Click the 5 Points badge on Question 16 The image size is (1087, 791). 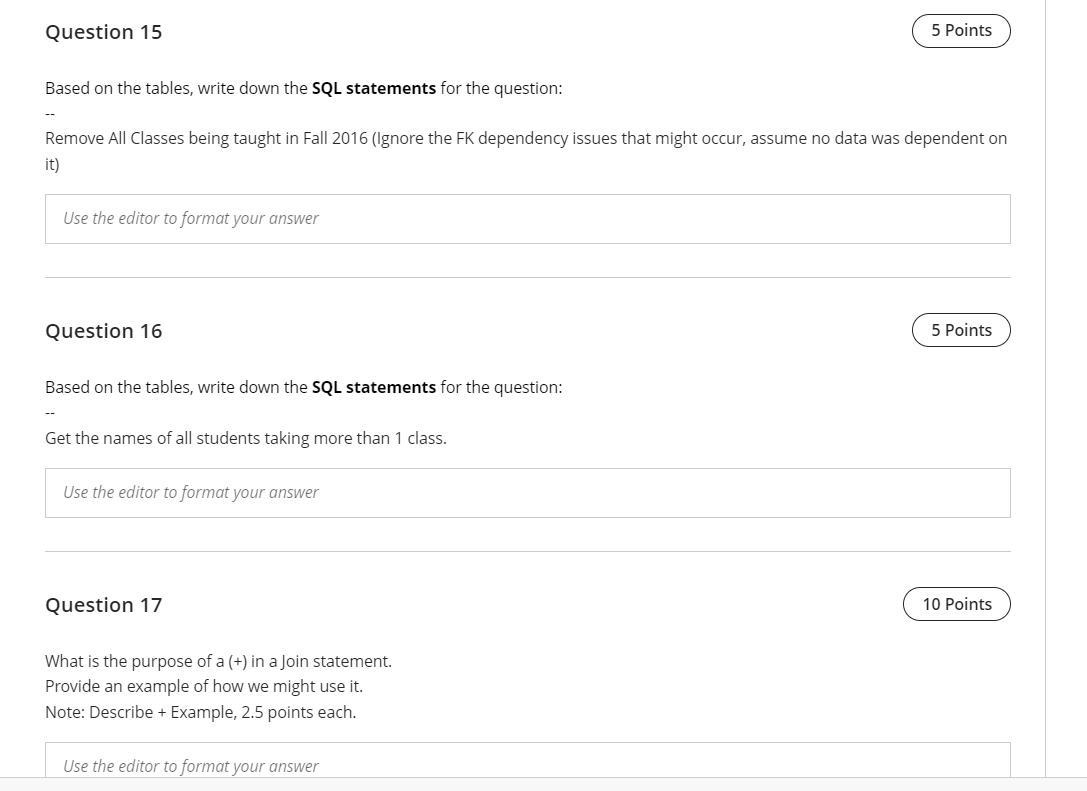960,329
